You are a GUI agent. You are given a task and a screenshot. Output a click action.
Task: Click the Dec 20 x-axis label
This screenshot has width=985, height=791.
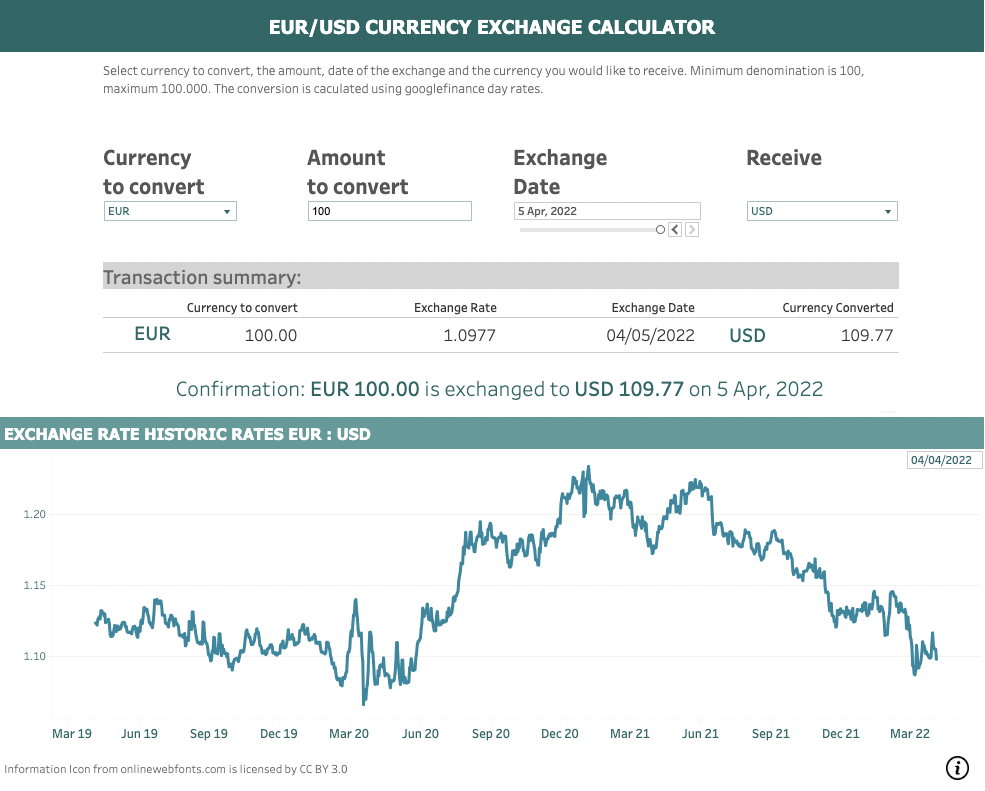point(560,734)
